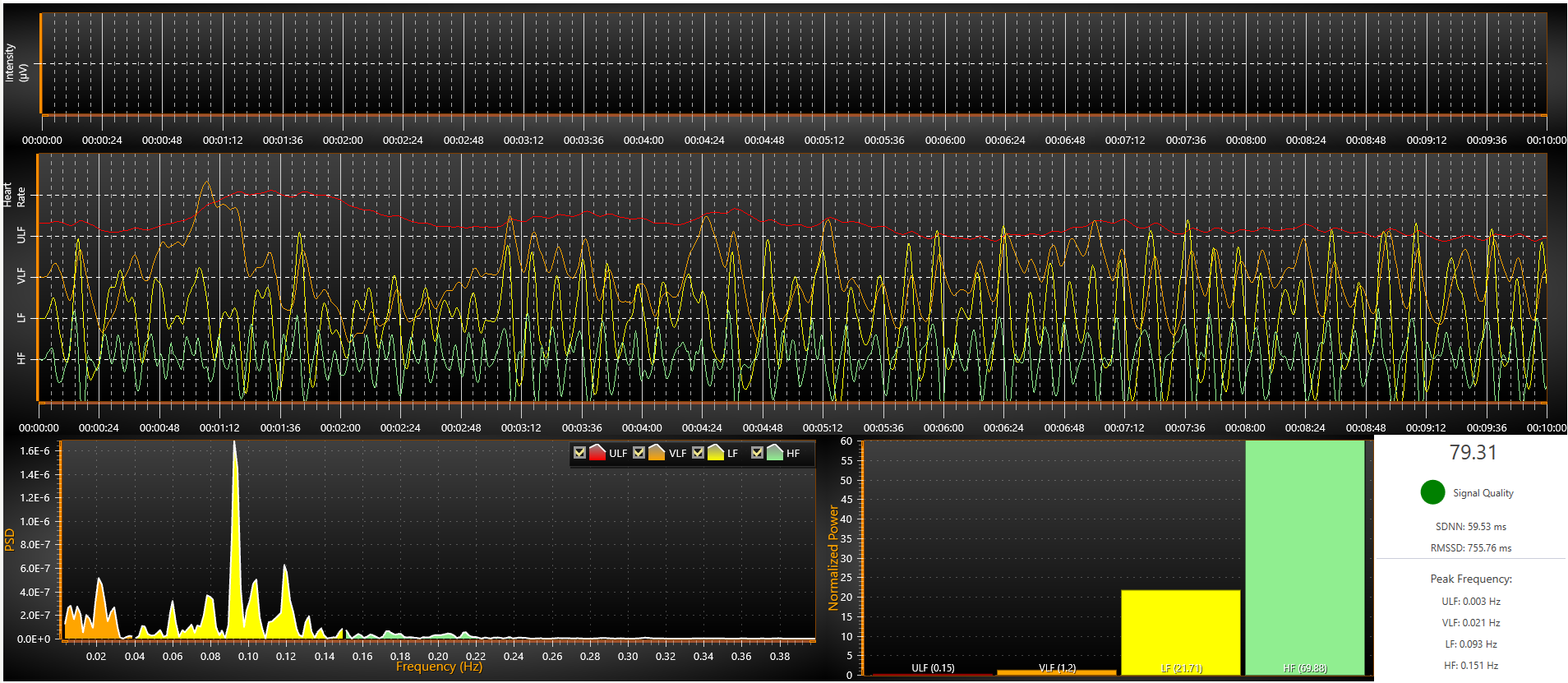Click the "Heart Rate" axis label
1568x683 pixels.
pos(14,196)
